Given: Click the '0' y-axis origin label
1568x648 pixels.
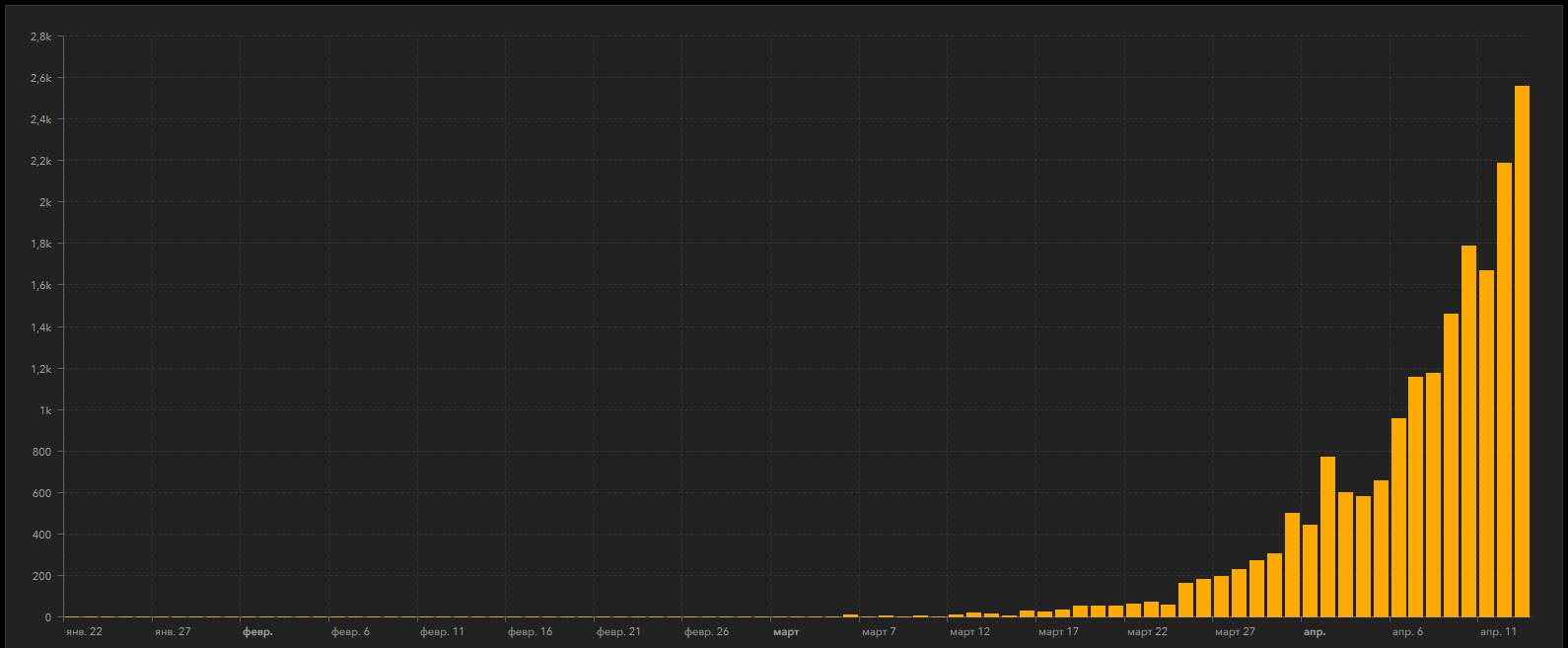Looking at the screenshot, I should coord(47,618).
